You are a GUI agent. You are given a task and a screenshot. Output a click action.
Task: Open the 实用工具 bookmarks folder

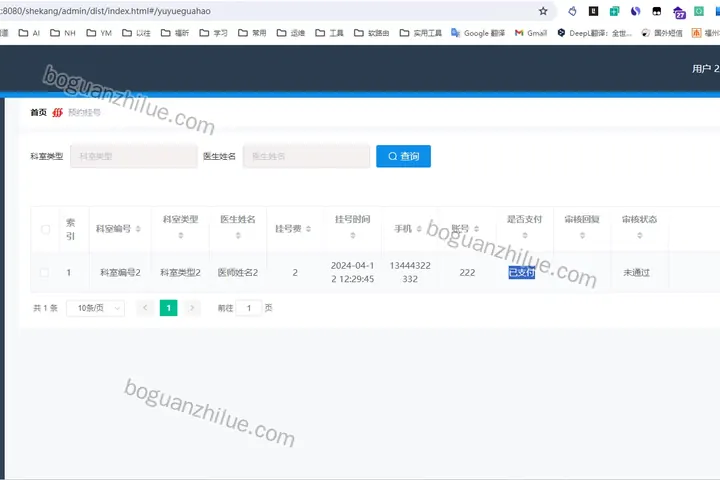(421, 33)
